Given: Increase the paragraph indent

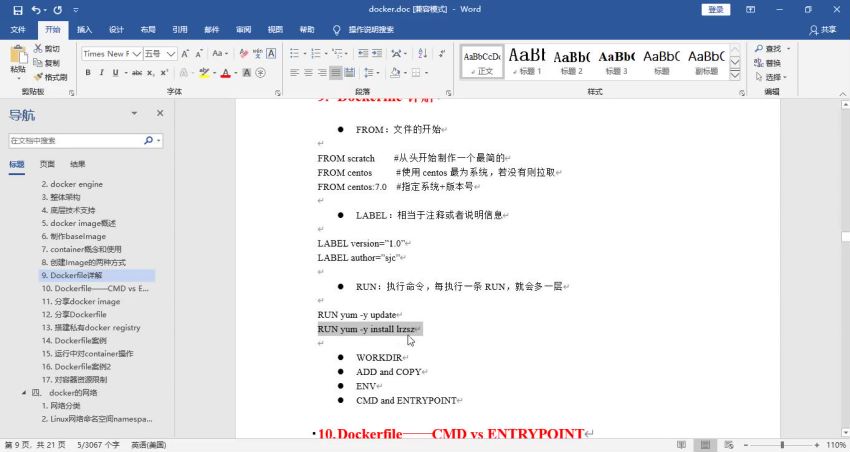Looking at the screenshot, I should [x=377, y=54].
